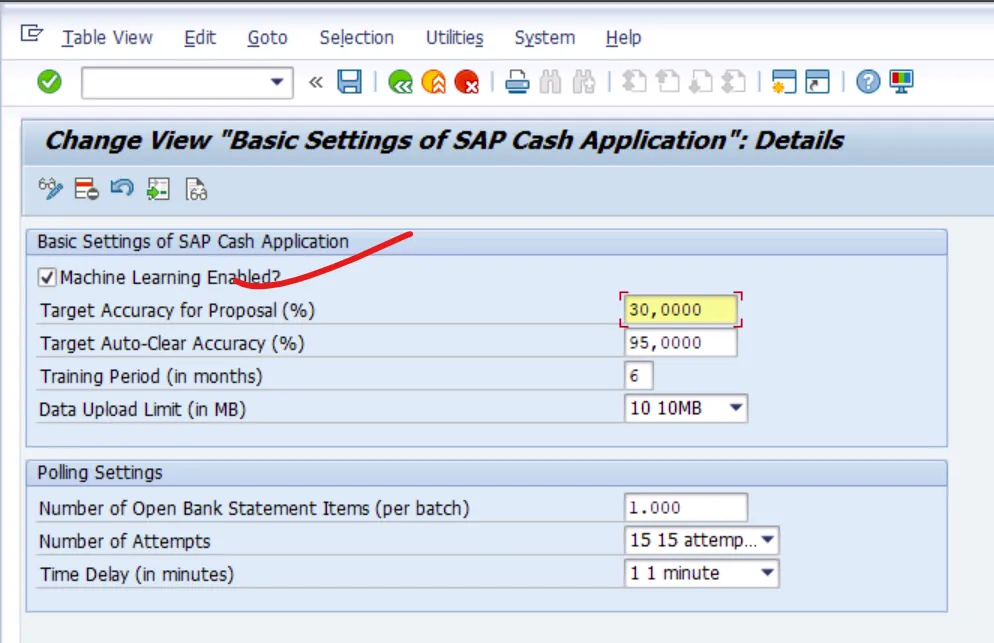Expand the Data Upload Limit dropdown
This screenshot has height=643, width=994.
click(x=736, y=408)
